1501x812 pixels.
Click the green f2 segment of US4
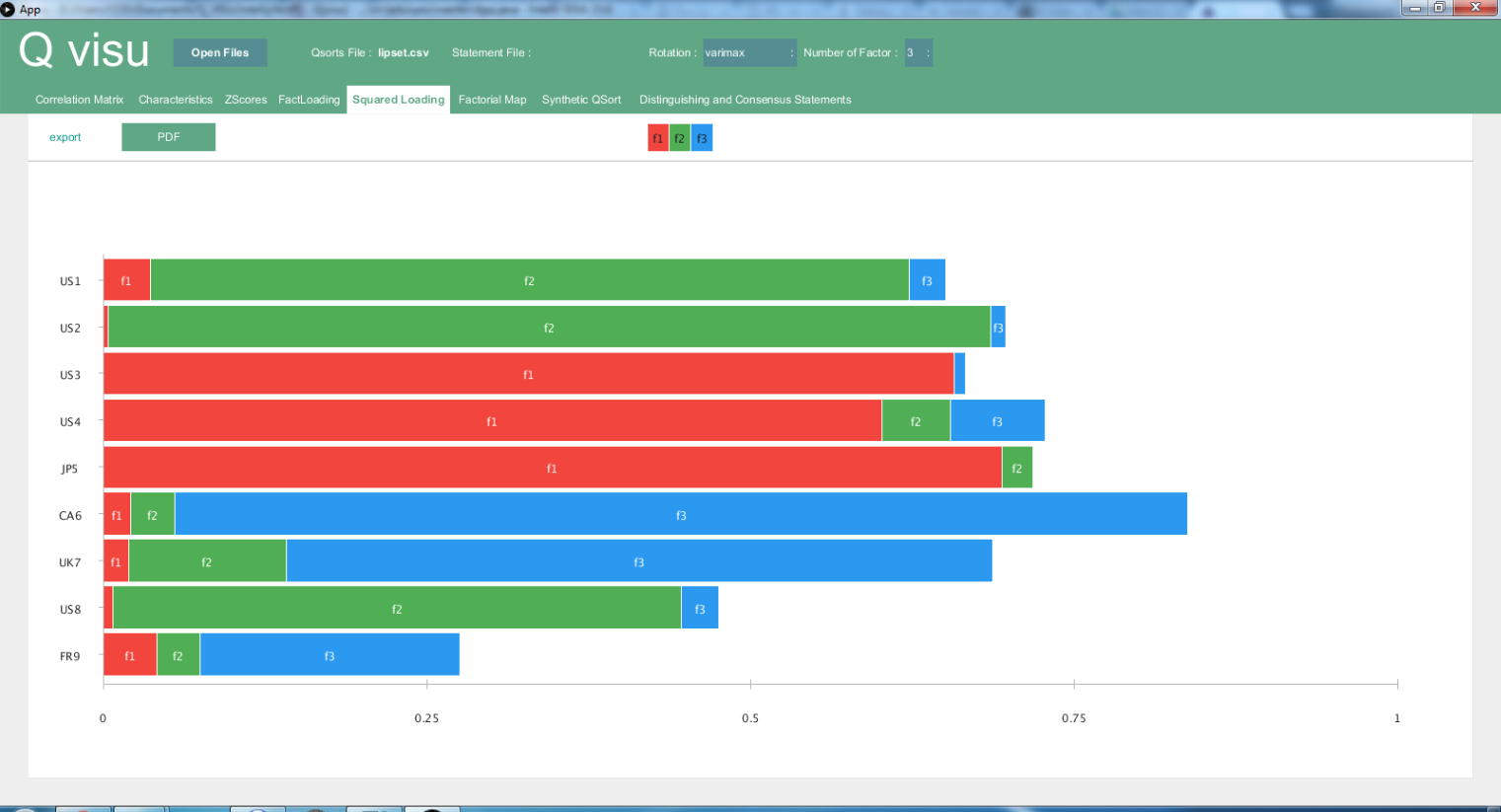916,420
